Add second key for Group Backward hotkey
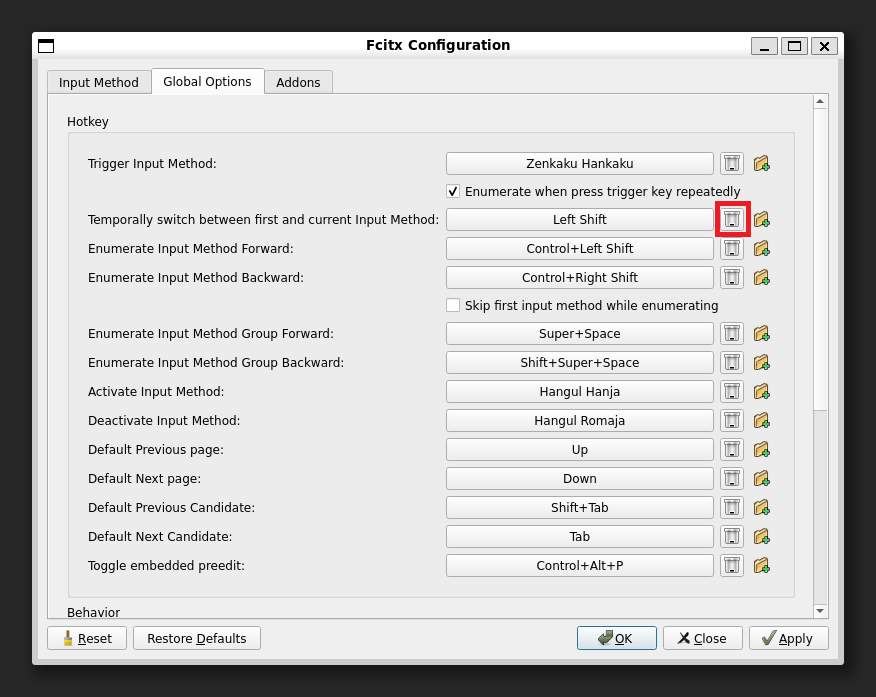Image resolution: width=876 pixels, height=697 pixels. pyautogui.click(x=761, y=362)
